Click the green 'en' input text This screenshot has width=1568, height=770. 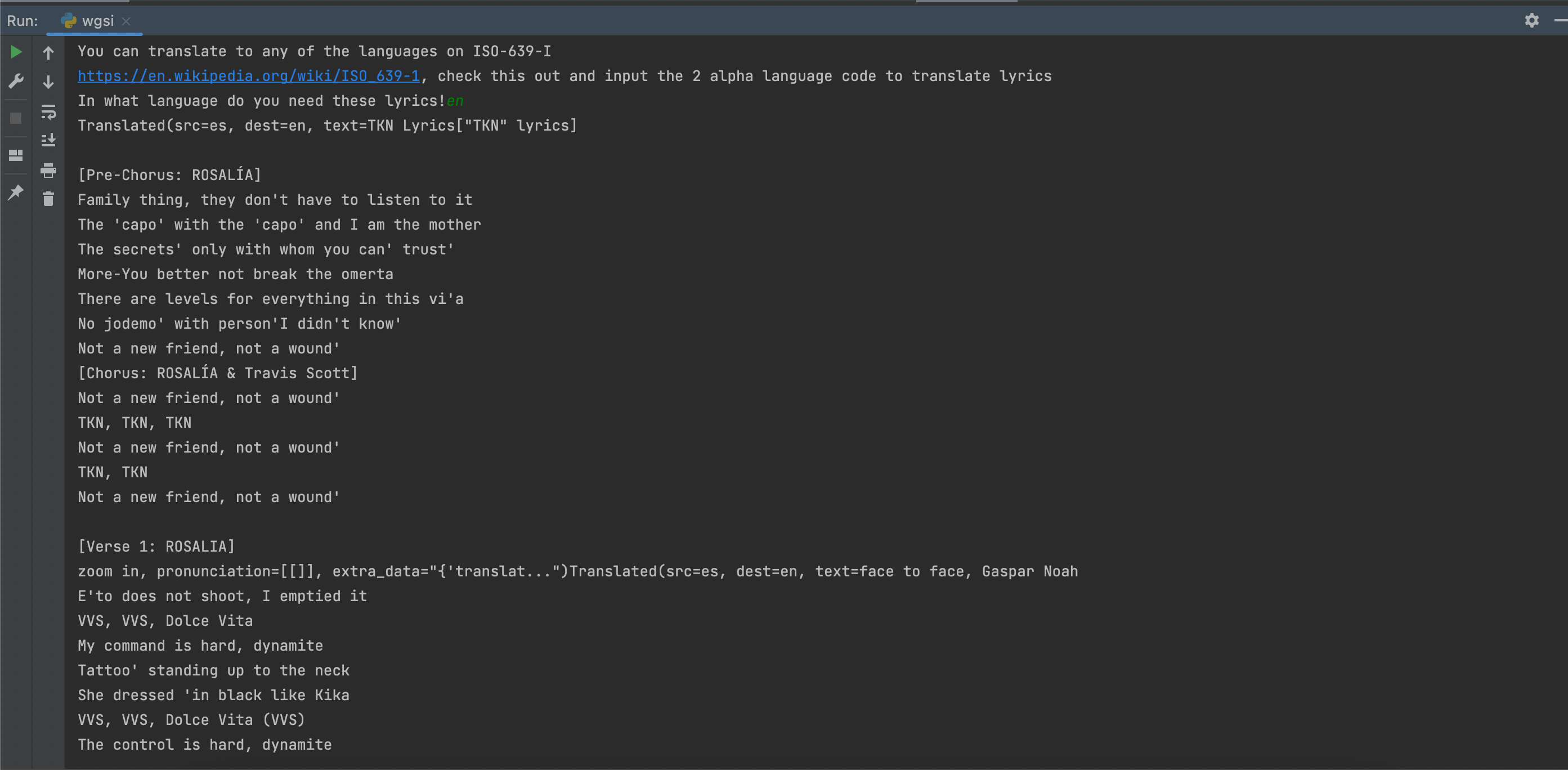(x=455, y=101)
